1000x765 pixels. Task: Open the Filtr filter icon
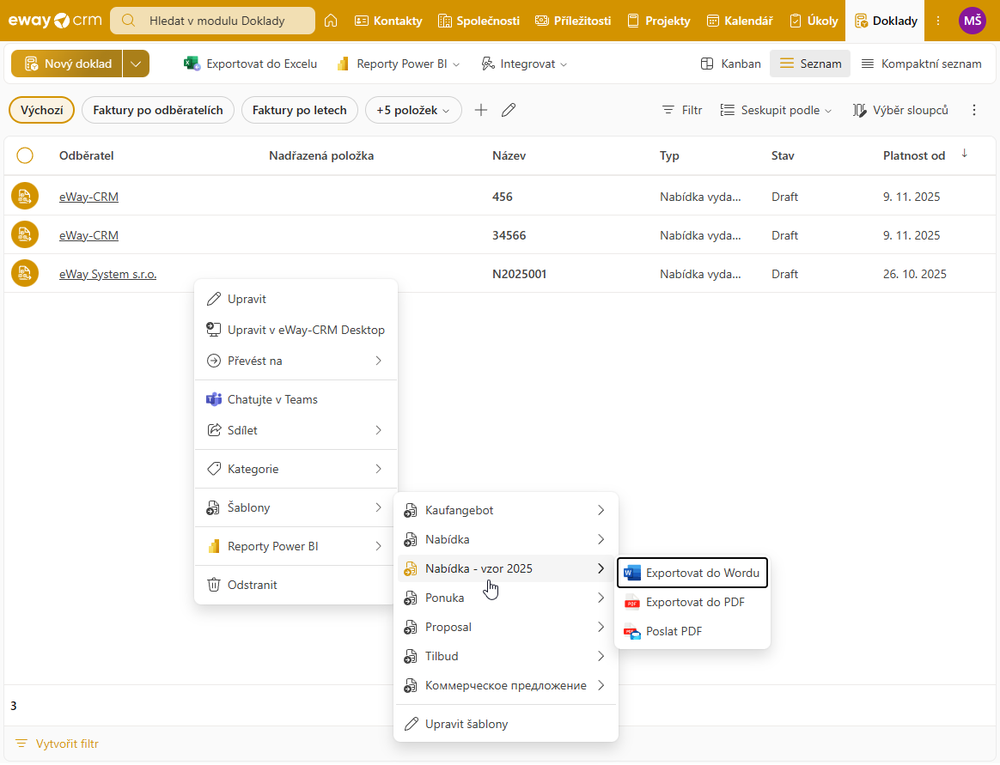coord(682,110)
